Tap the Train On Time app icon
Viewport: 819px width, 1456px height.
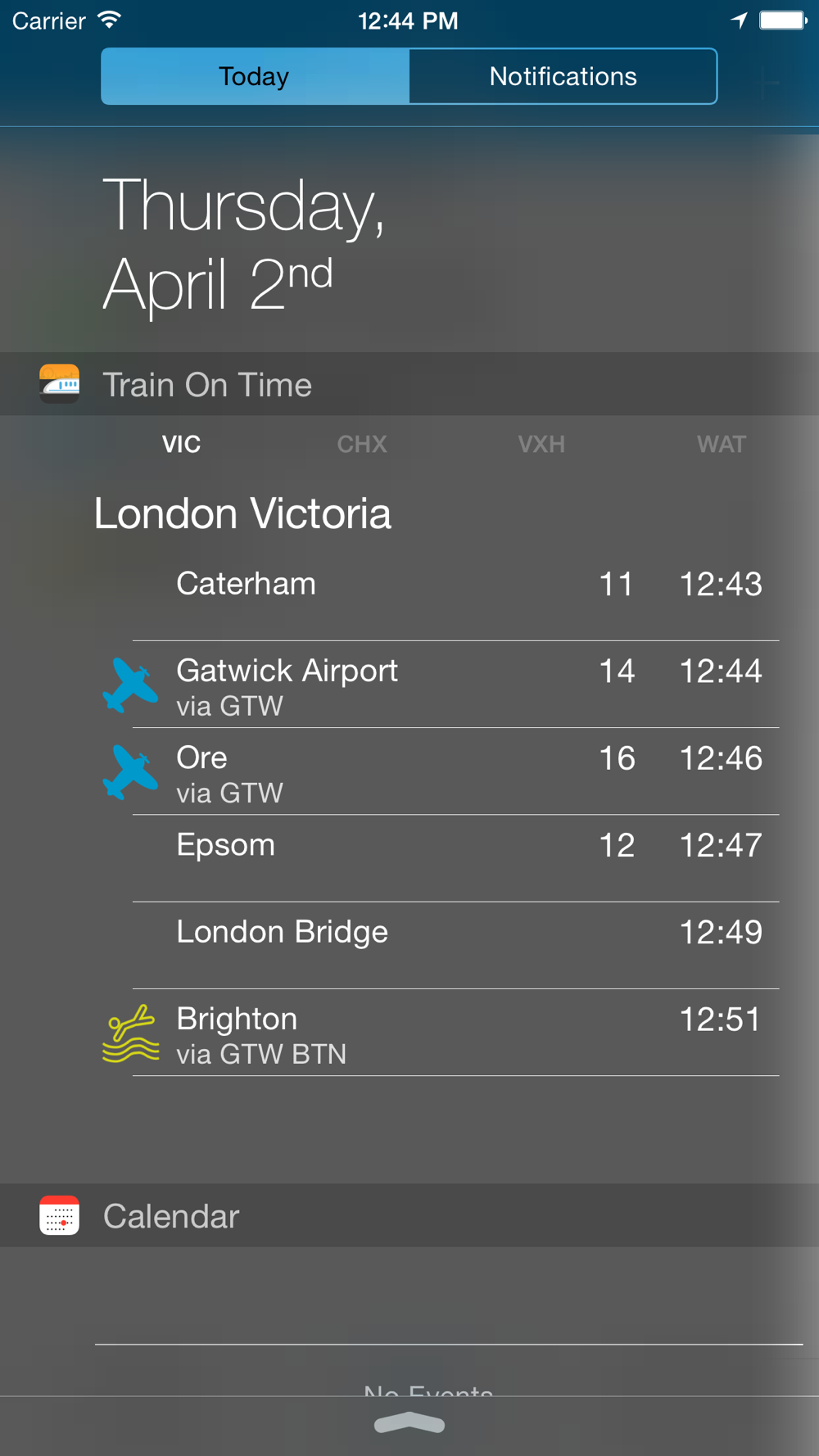59,384
